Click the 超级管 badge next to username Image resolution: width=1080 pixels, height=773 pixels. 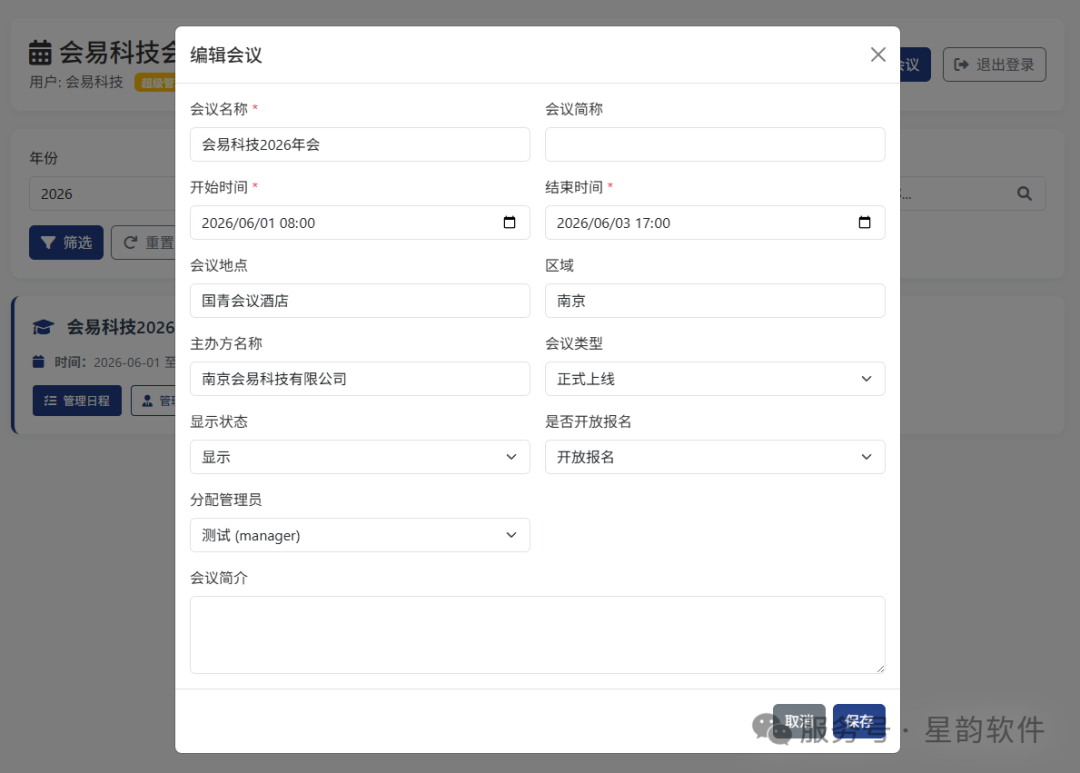156,83
